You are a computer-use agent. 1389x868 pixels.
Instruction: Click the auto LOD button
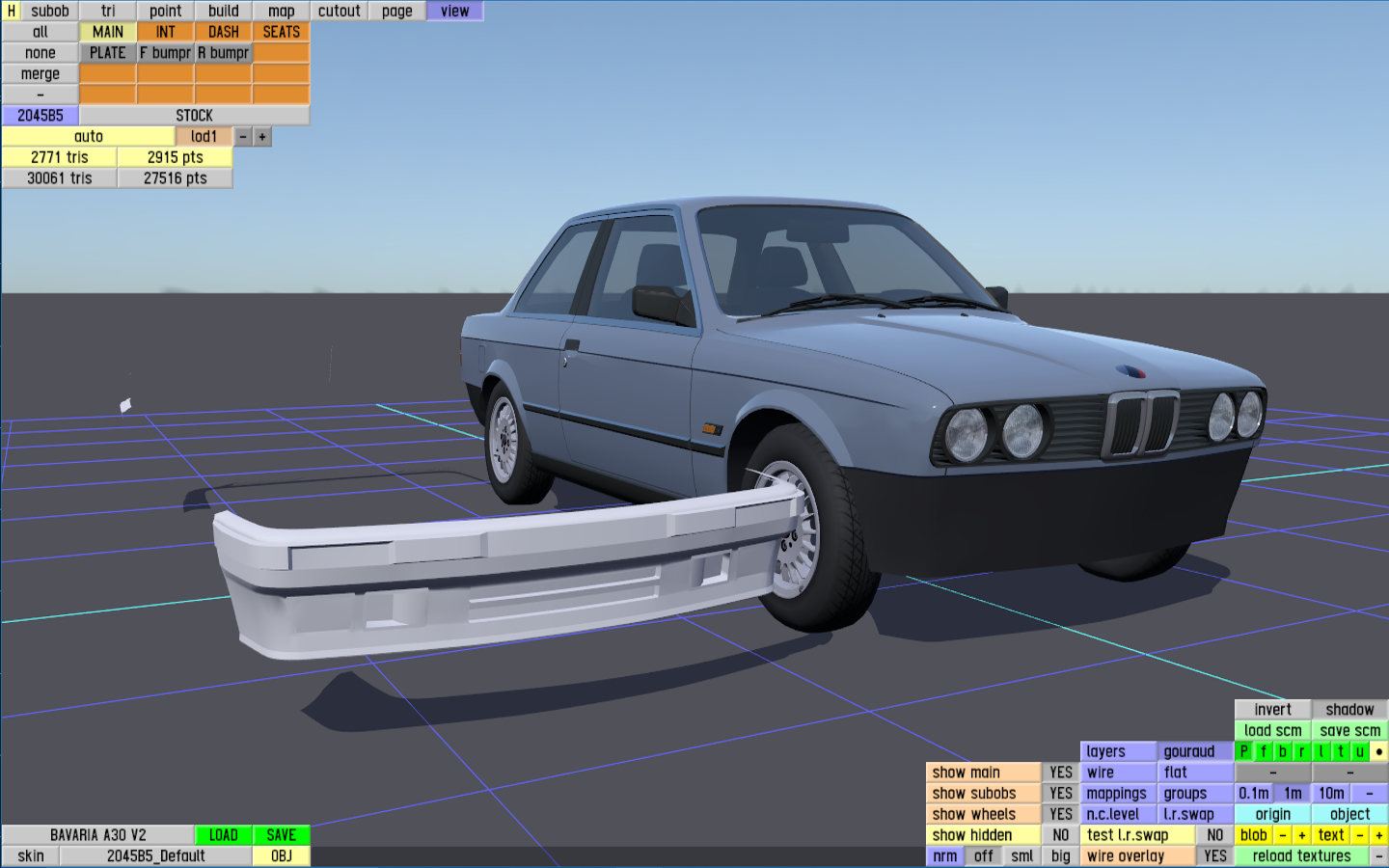(x=89, y=137)
